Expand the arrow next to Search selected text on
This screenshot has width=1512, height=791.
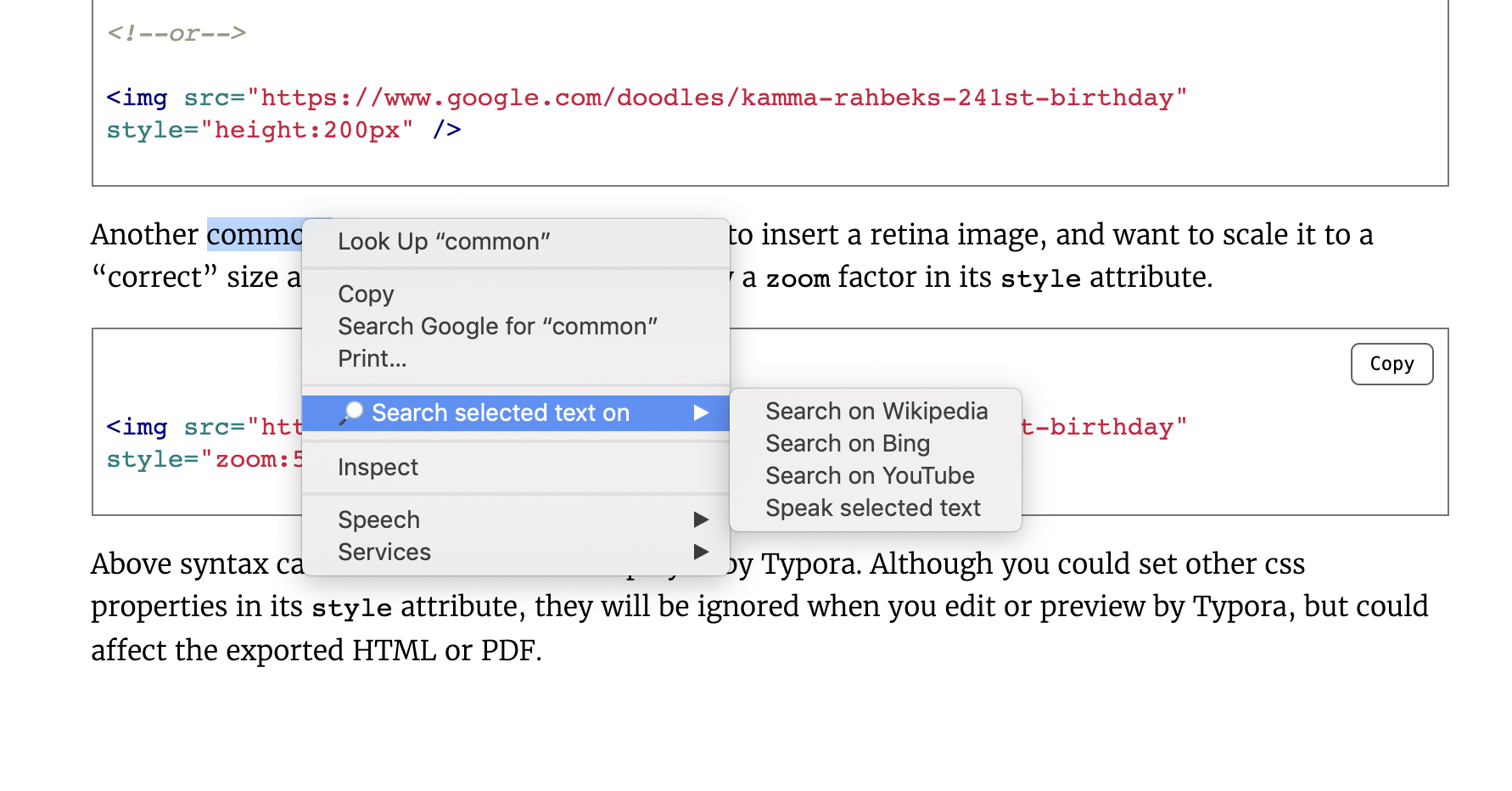click(x=701, y=412)
